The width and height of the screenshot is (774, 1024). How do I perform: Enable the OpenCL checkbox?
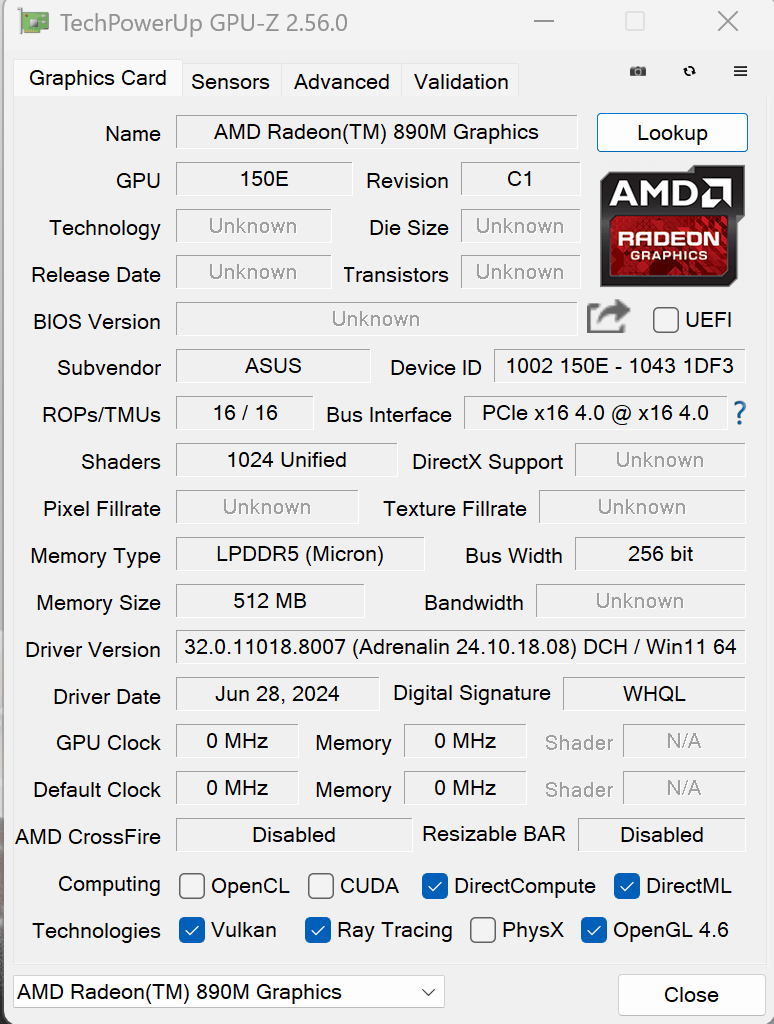(191, 886)
